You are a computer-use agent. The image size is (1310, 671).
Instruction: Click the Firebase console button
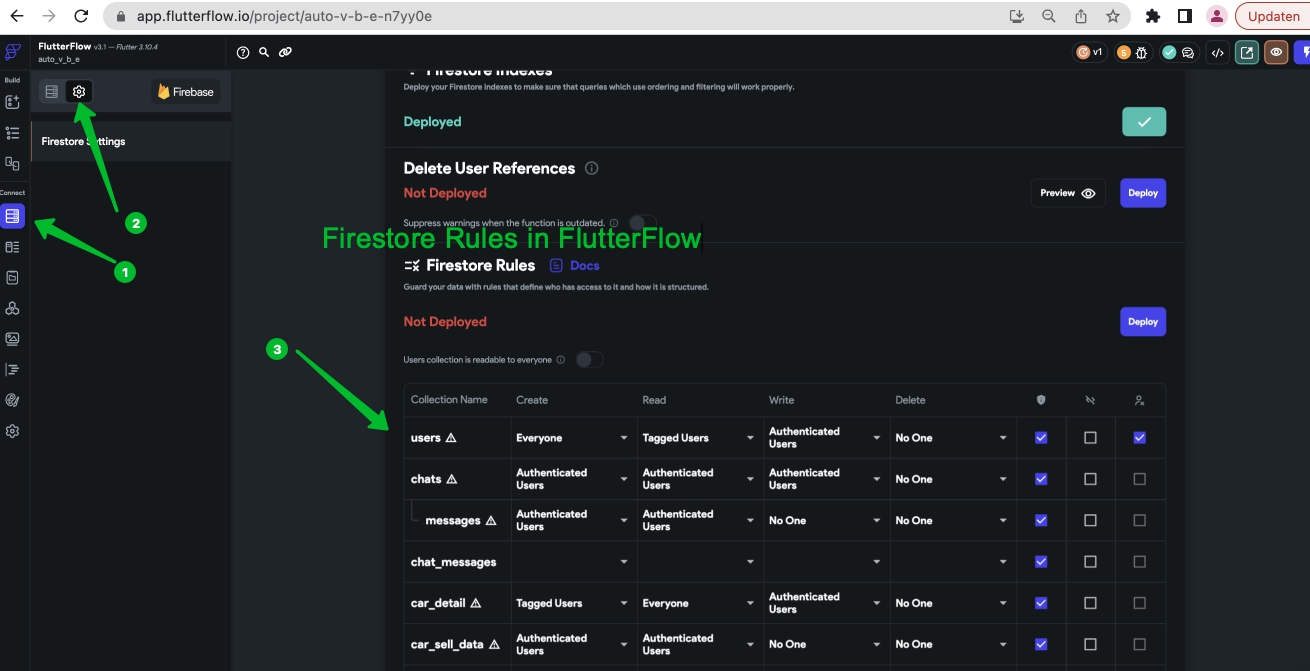click(187, 91)
